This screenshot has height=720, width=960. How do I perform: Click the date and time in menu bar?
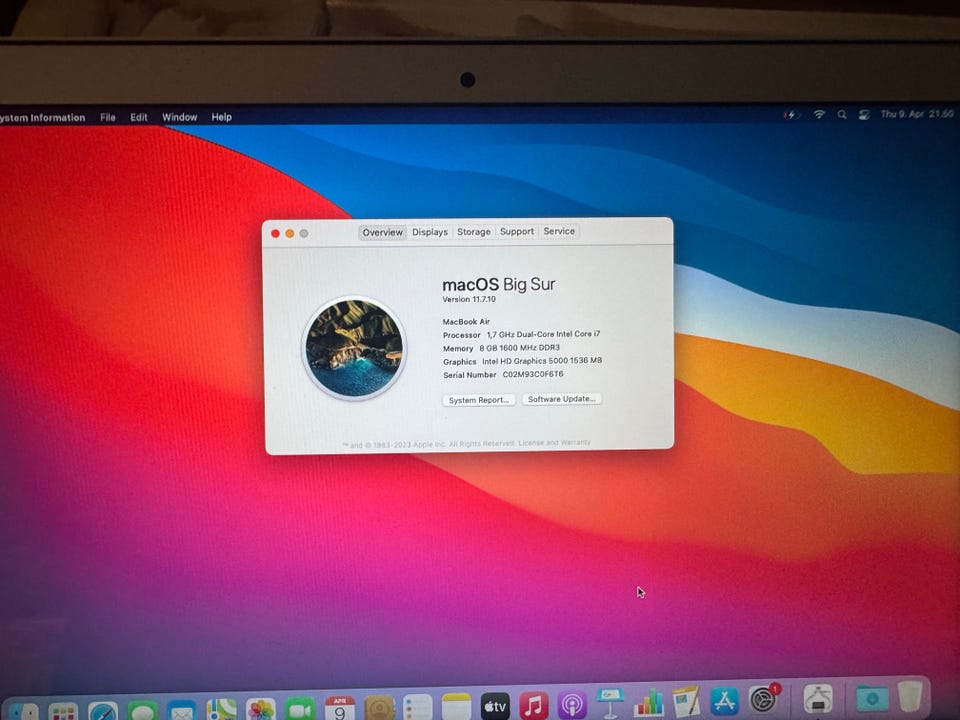point(917,114)
